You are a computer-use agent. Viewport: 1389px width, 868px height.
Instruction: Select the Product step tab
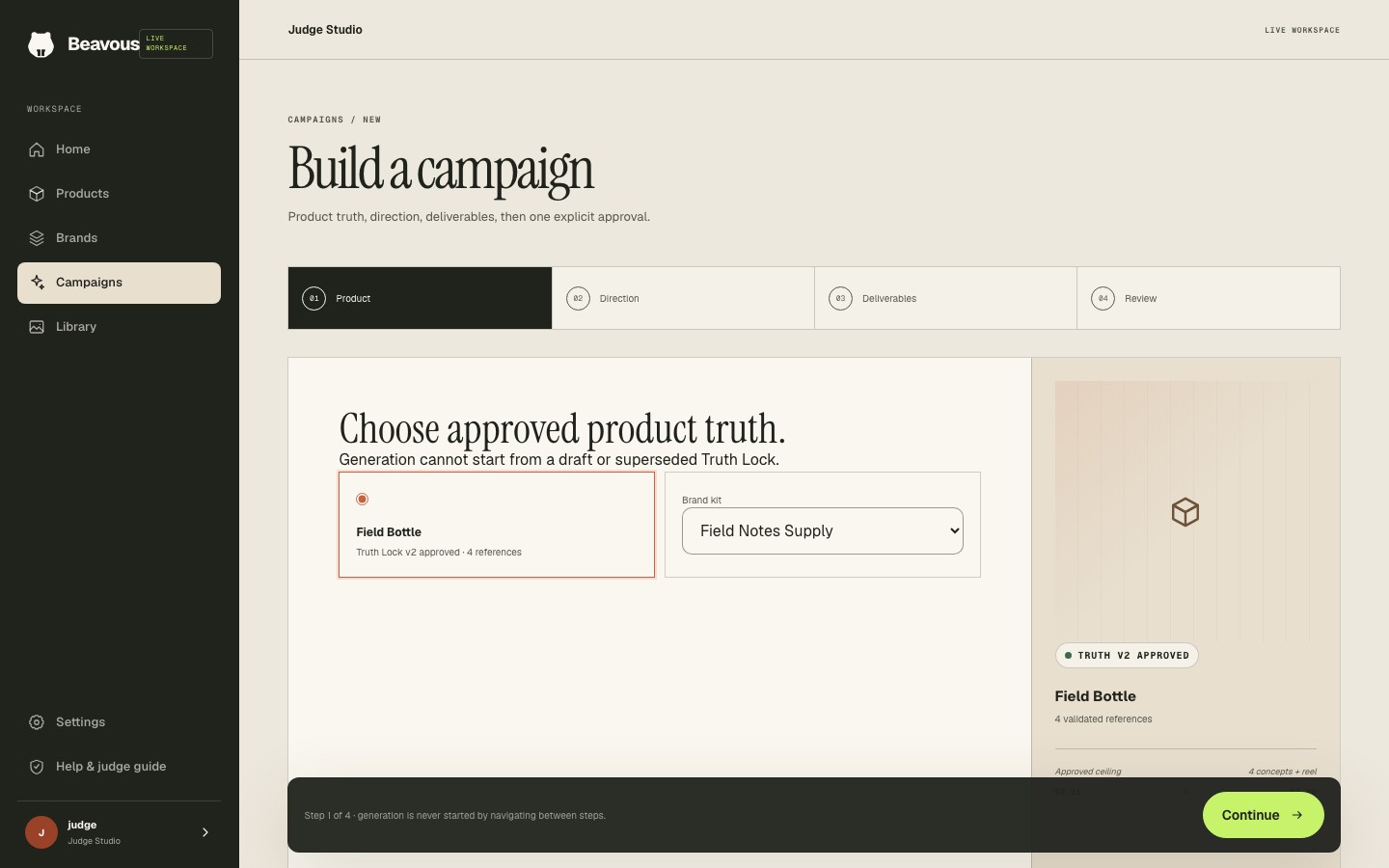(x=420, y=298)
